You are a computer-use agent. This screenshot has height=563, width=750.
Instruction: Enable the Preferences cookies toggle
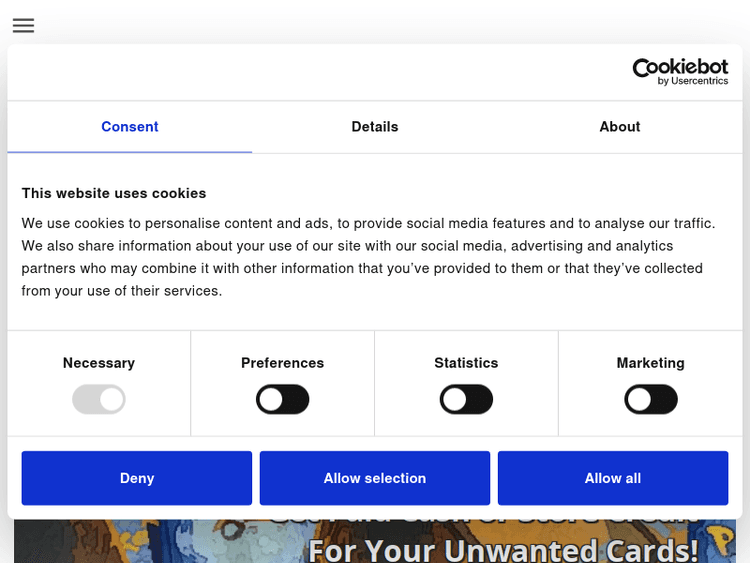click(283, 400)
